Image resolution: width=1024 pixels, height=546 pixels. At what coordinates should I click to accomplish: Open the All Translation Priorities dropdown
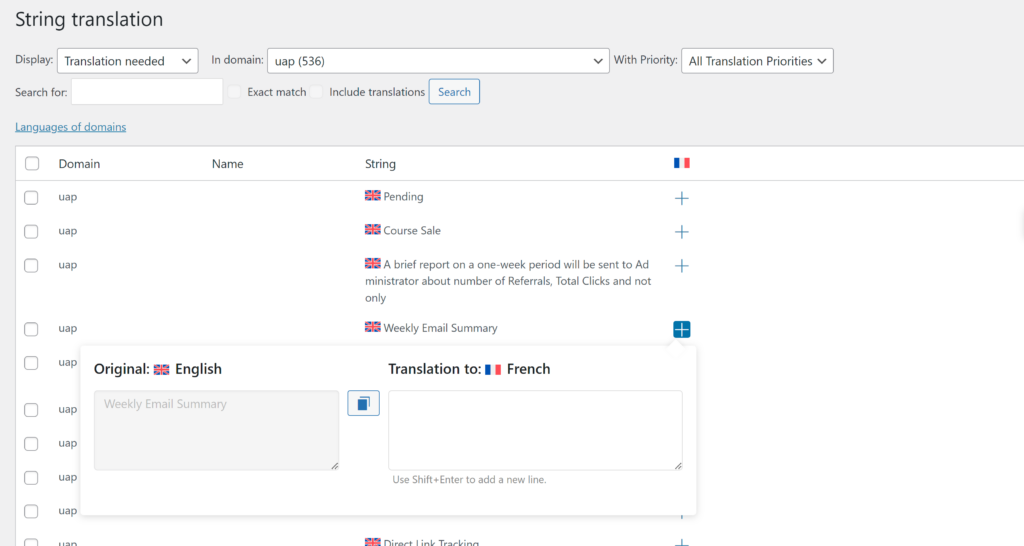[757, 61]
